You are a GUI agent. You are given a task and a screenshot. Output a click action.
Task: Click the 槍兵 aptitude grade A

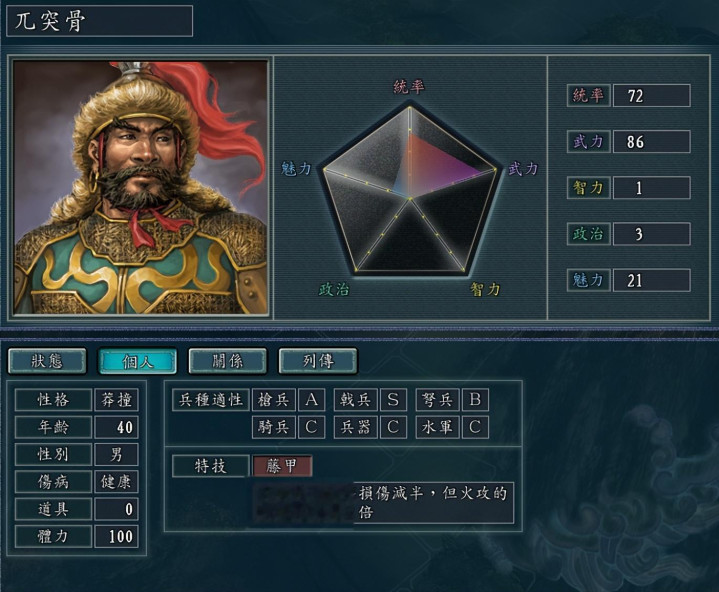click(x=311, y=400)
